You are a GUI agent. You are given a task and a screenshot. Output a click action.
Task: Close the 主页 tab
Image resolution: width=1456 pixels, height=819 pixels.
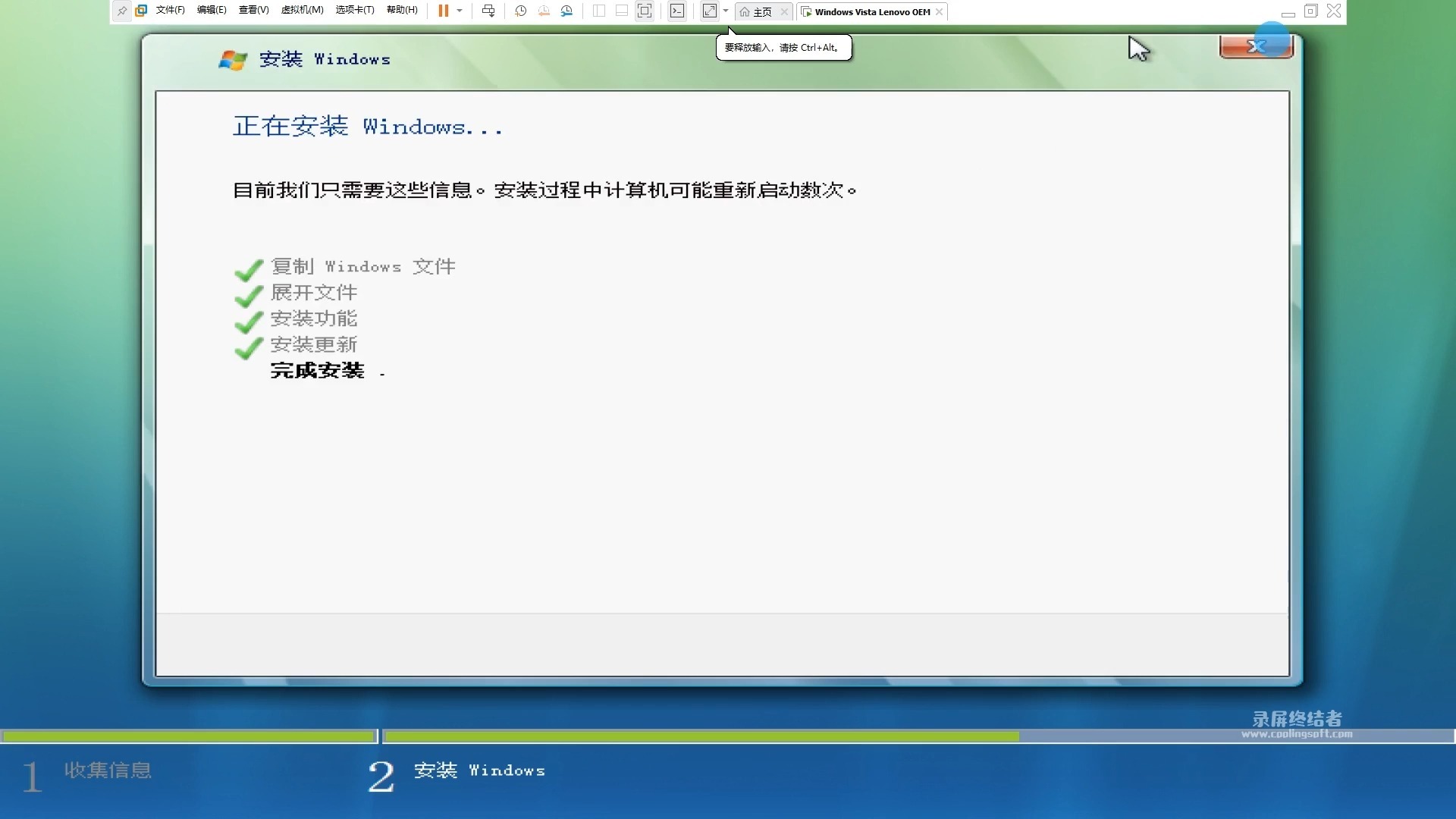[x=783, y=11]
